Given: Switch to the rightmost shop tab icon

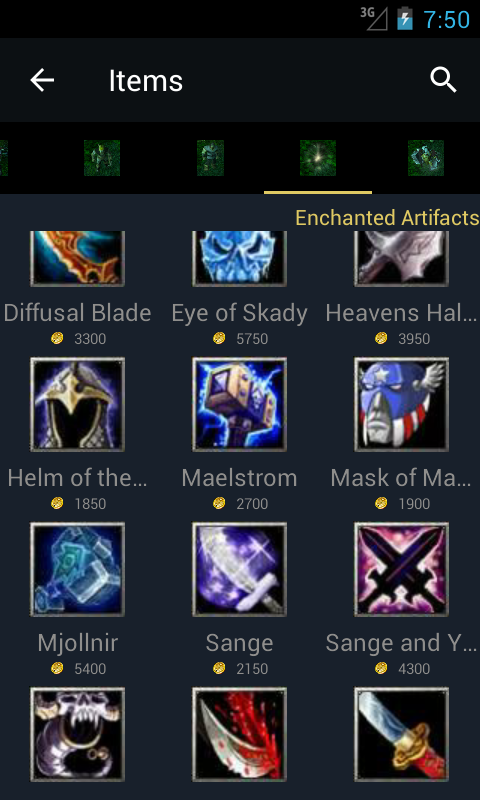Looking at the screenshot, I should click(426, 158).
